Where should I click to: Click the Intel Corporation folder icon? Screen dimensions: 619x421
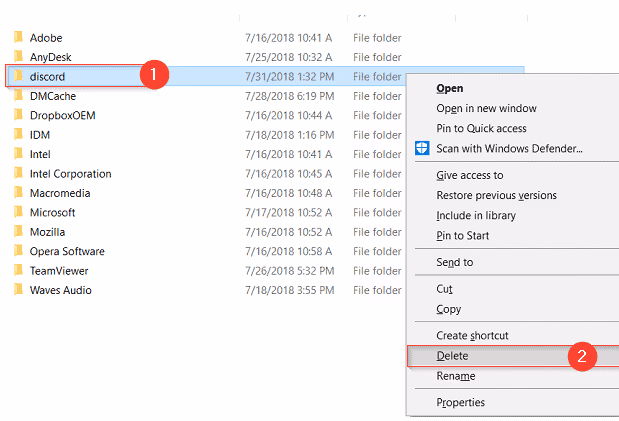click(18, 173)
